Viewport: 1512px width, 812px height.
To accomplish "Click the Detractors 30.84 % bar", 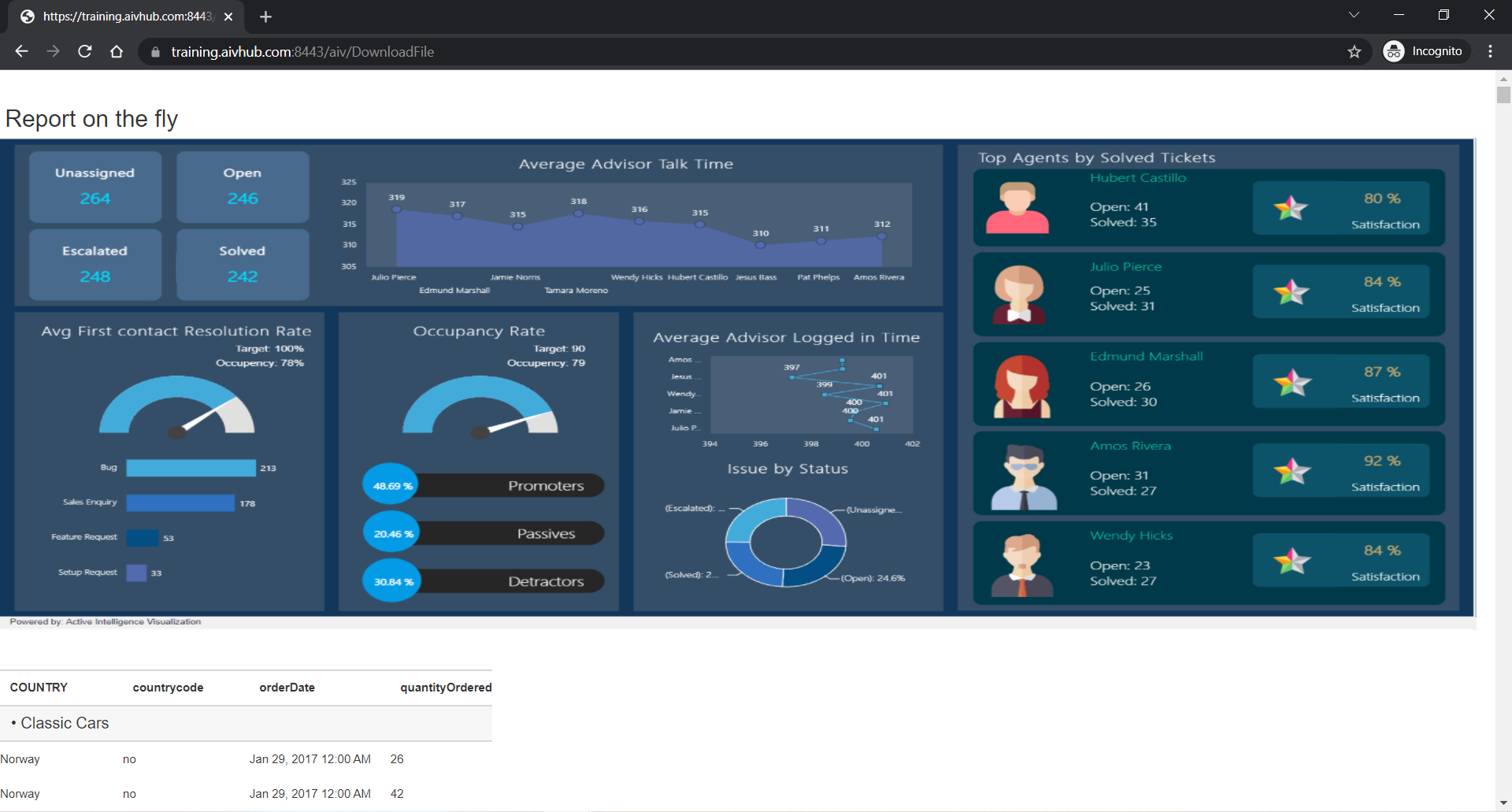I will tap(483, 581).
